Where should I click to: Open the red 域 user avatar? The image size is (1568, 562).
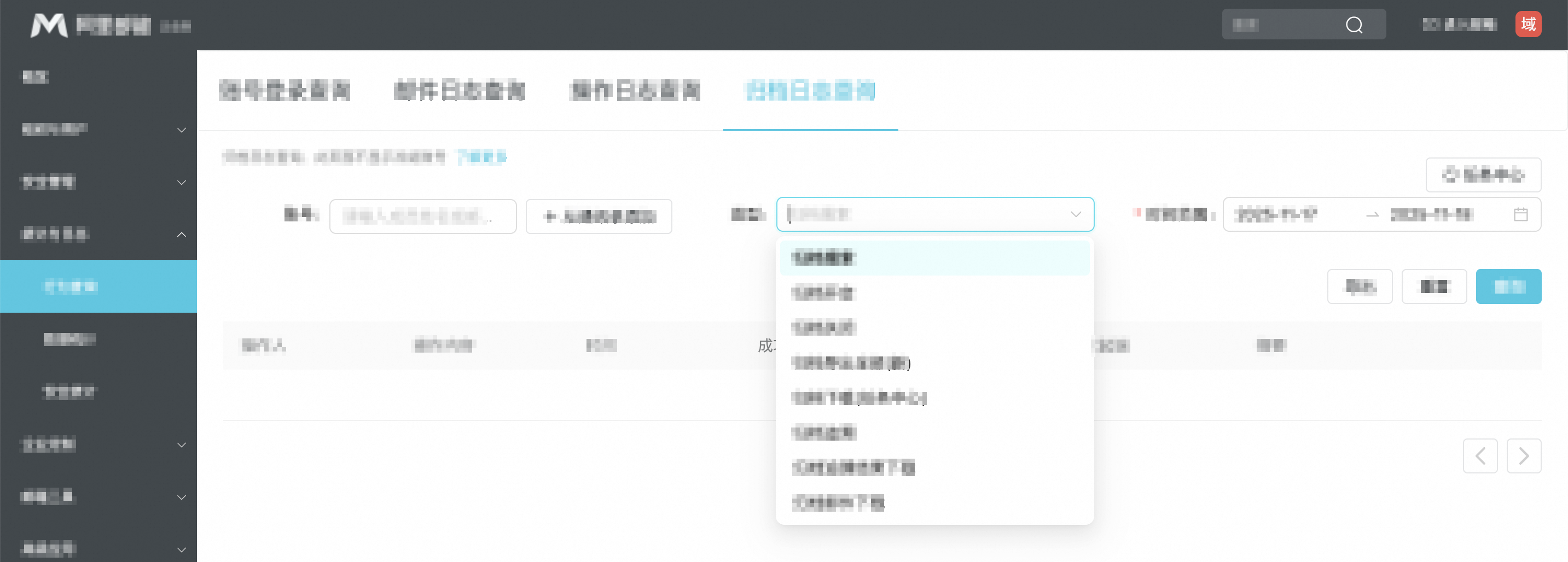click(x=1528, y=25)
